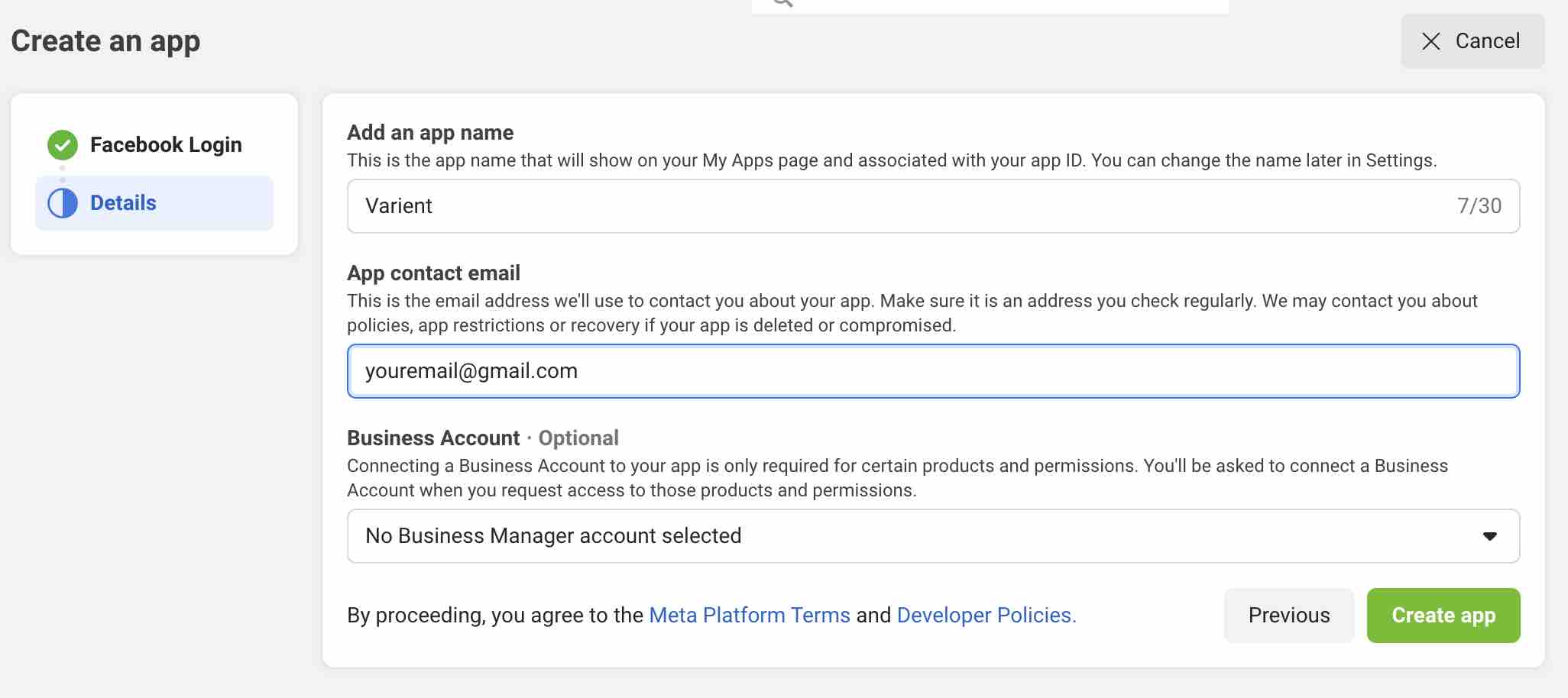Click the Cancel label to abort creation
This screenshot has width=1568, height=698.
coord(1487,41)
